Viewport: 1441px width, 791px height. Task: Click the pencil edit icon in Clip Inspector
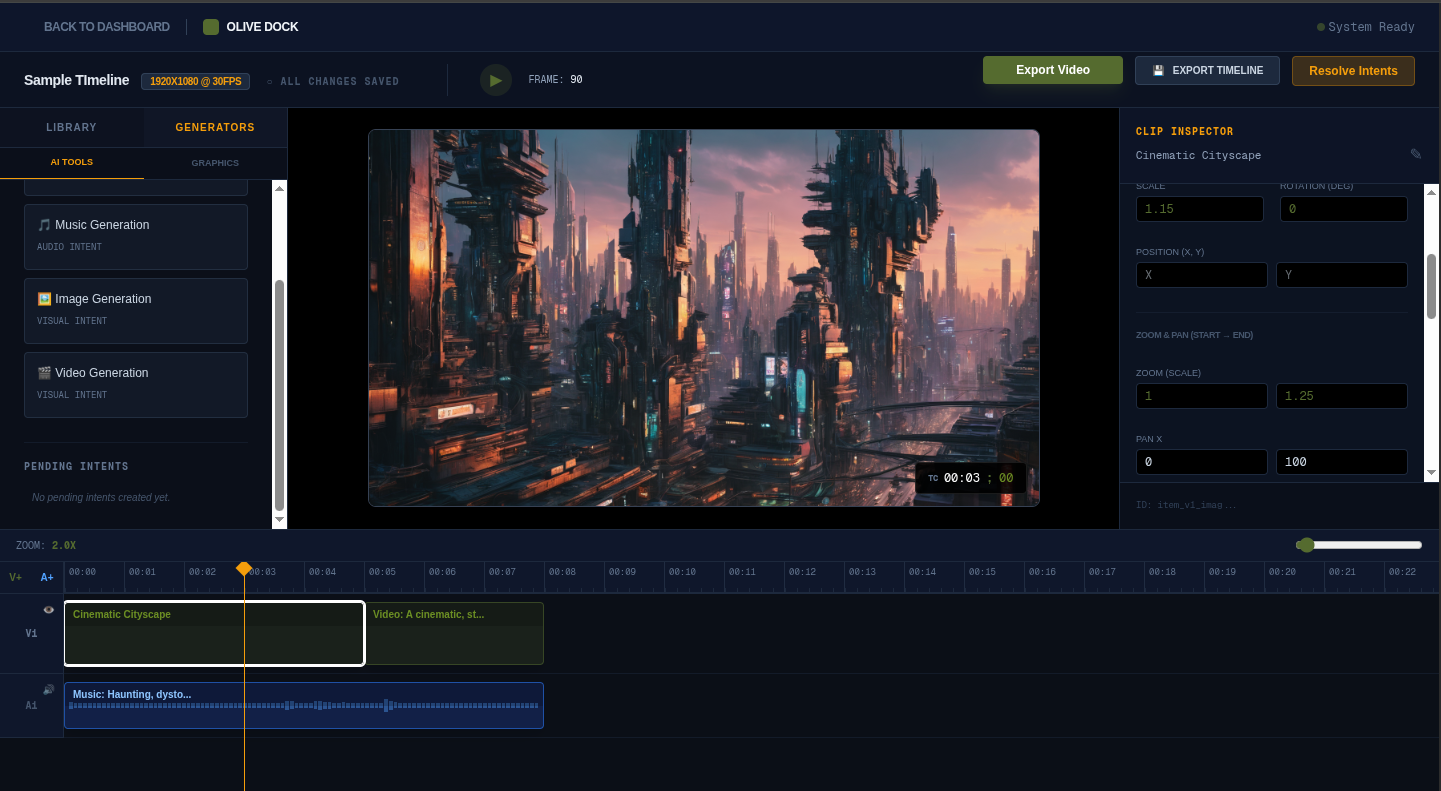coord(1416,154)
